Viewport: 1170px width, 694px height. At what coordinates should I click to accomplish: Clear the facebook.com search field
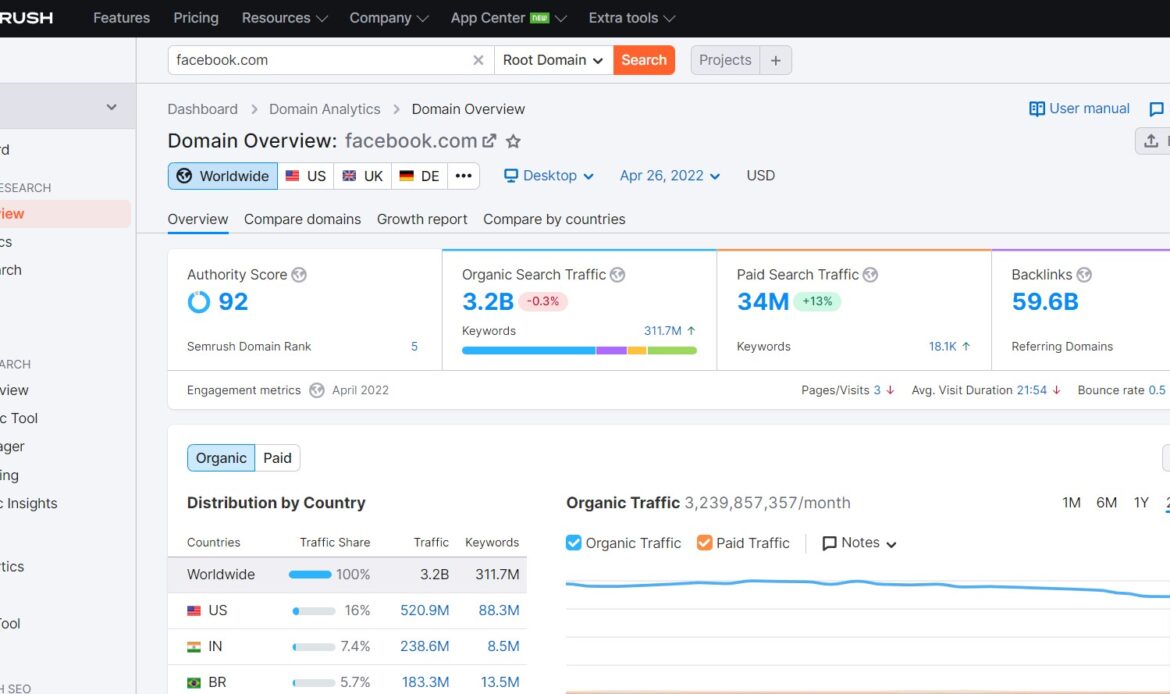(478, 60)
